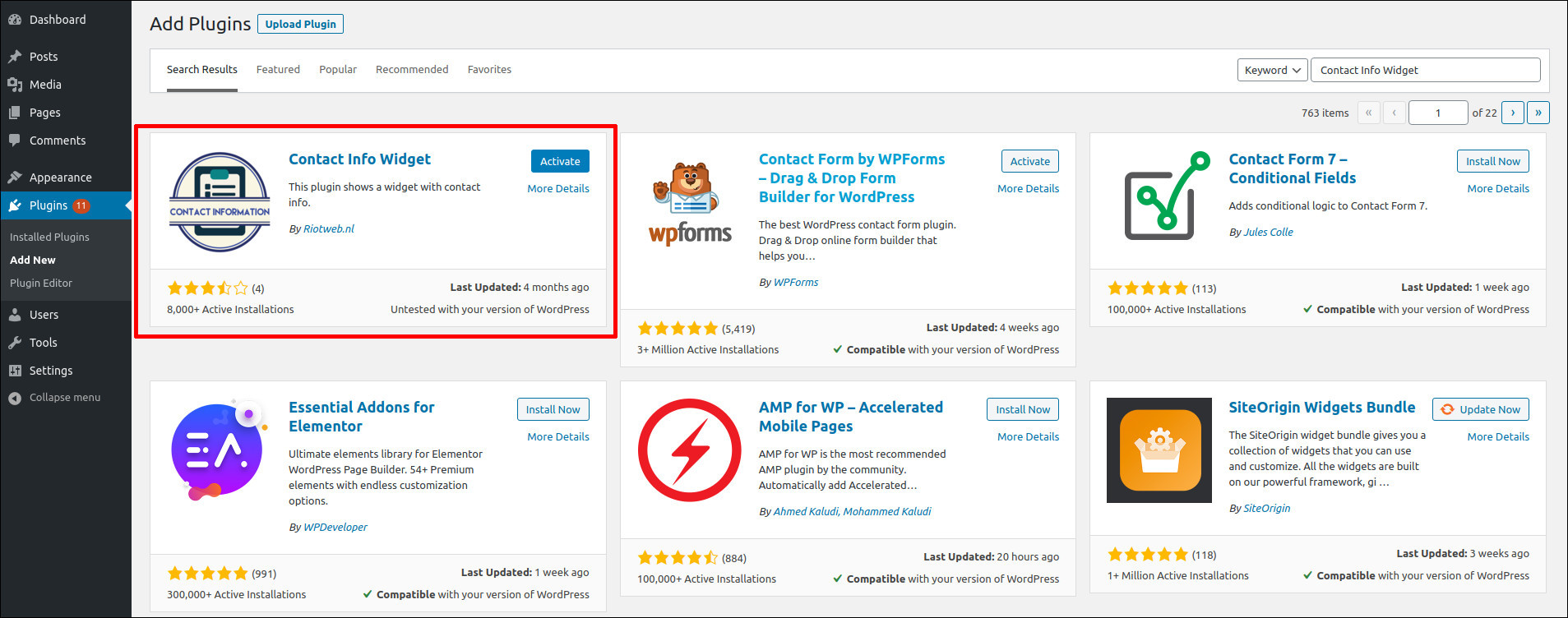
Task: Click the Contact Info Widget plugin logo
Action: click(220, 202)
